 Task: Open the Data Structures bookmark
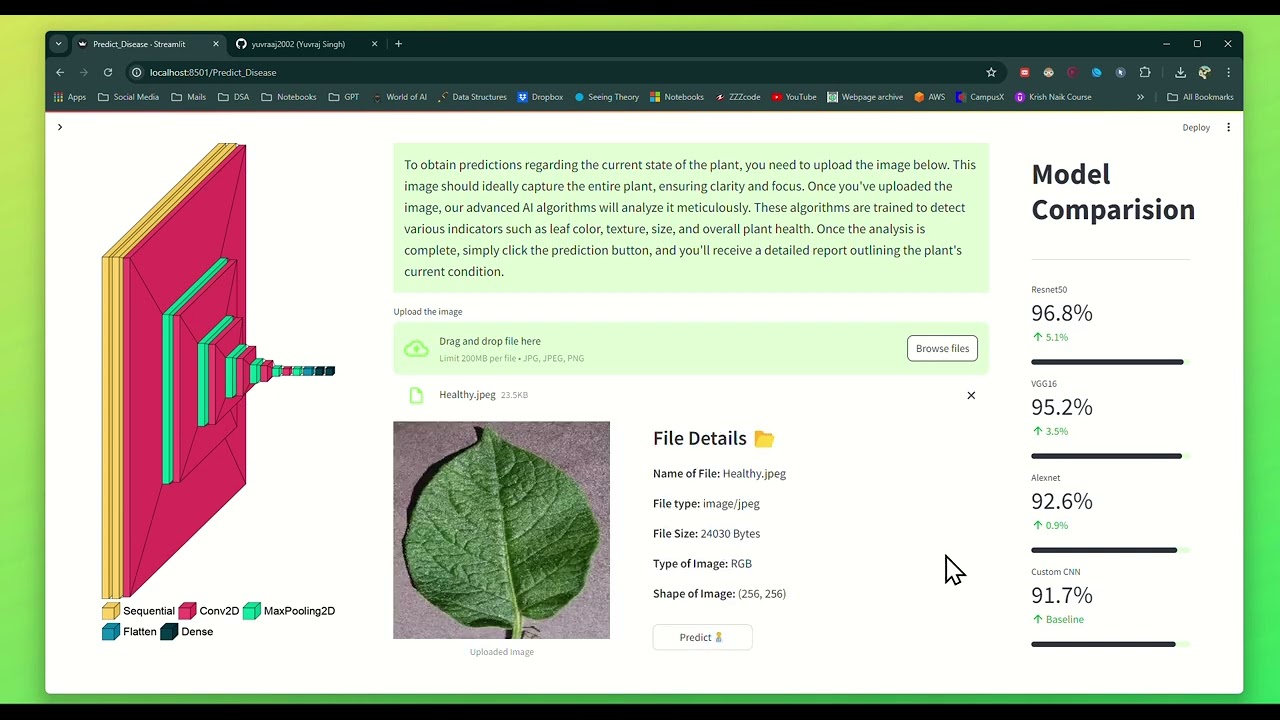(472, 97)
